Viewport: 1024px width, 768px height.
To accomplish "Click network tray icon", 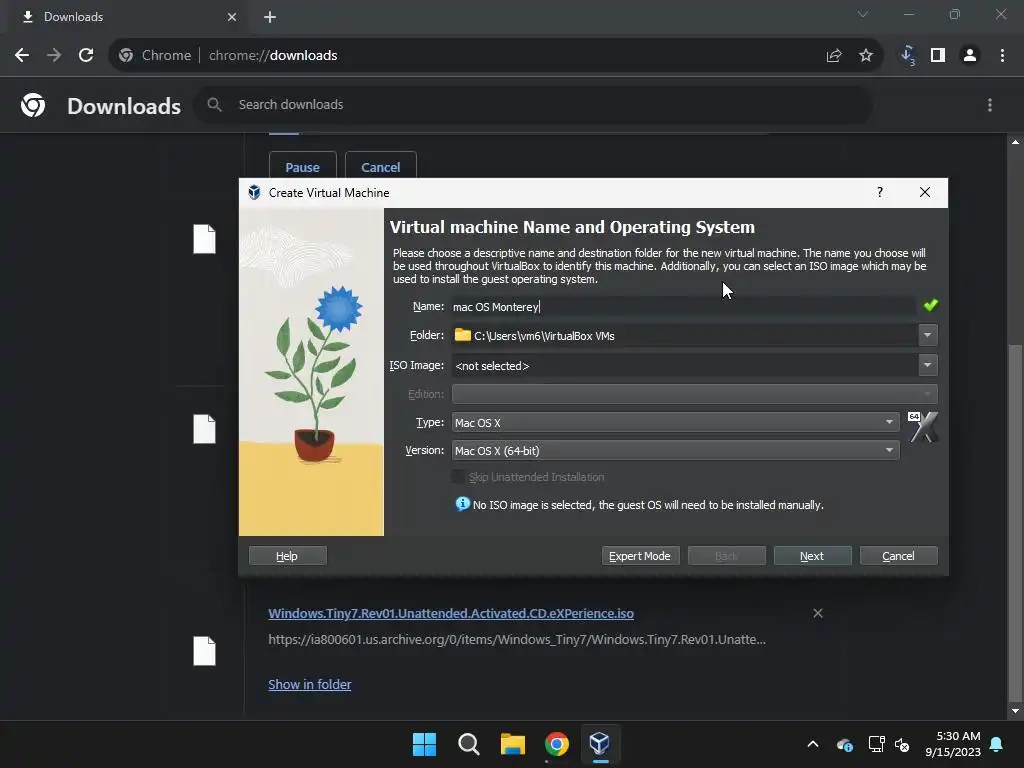I will 876,744.
